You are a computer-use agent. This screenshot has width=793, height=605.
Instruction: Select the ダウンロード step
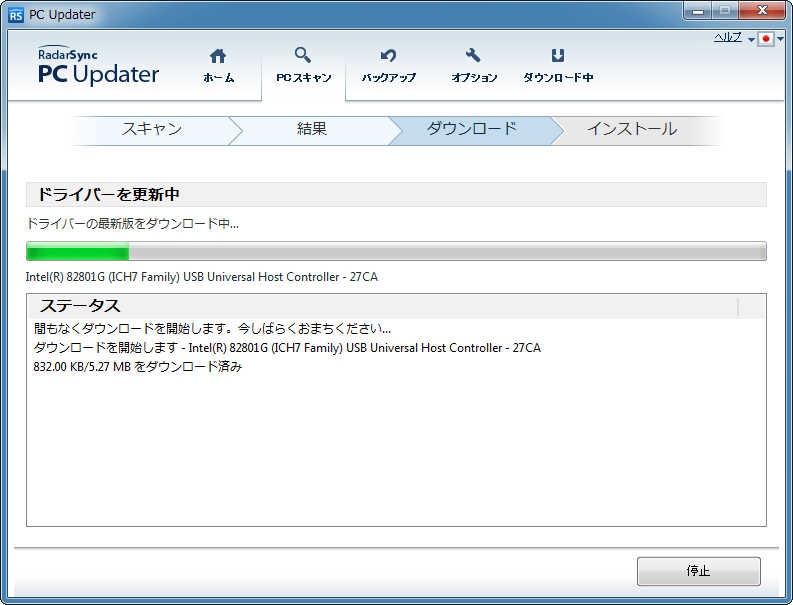471,131
